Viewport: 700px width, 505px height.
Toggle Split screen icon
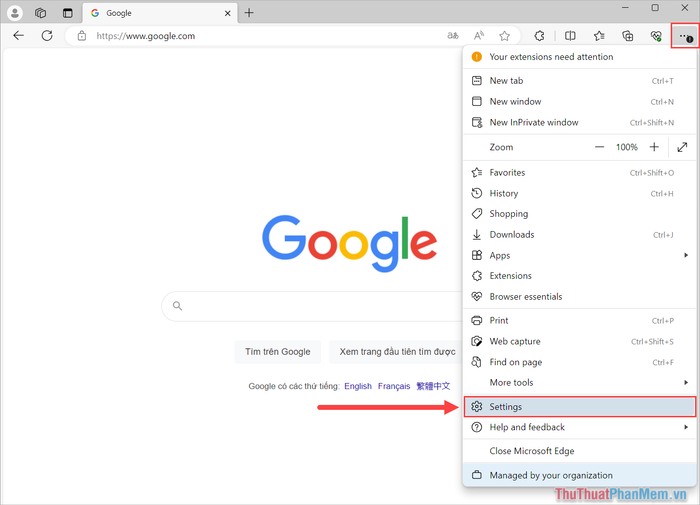click(570, 36)
